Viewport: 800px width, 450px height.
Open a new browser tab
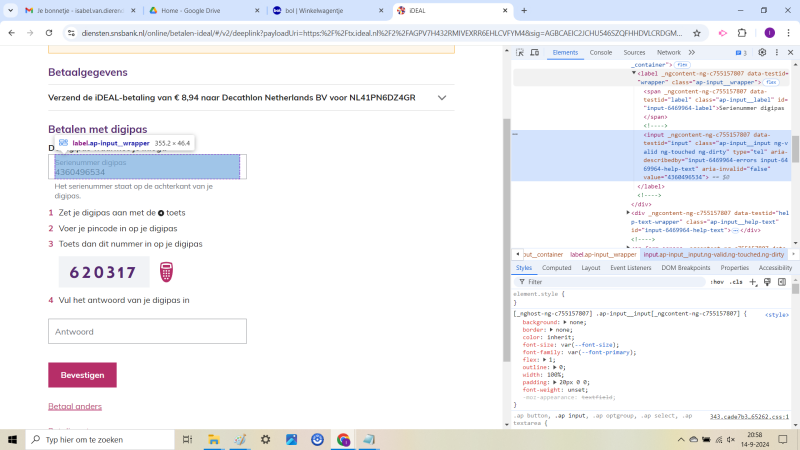524,10
